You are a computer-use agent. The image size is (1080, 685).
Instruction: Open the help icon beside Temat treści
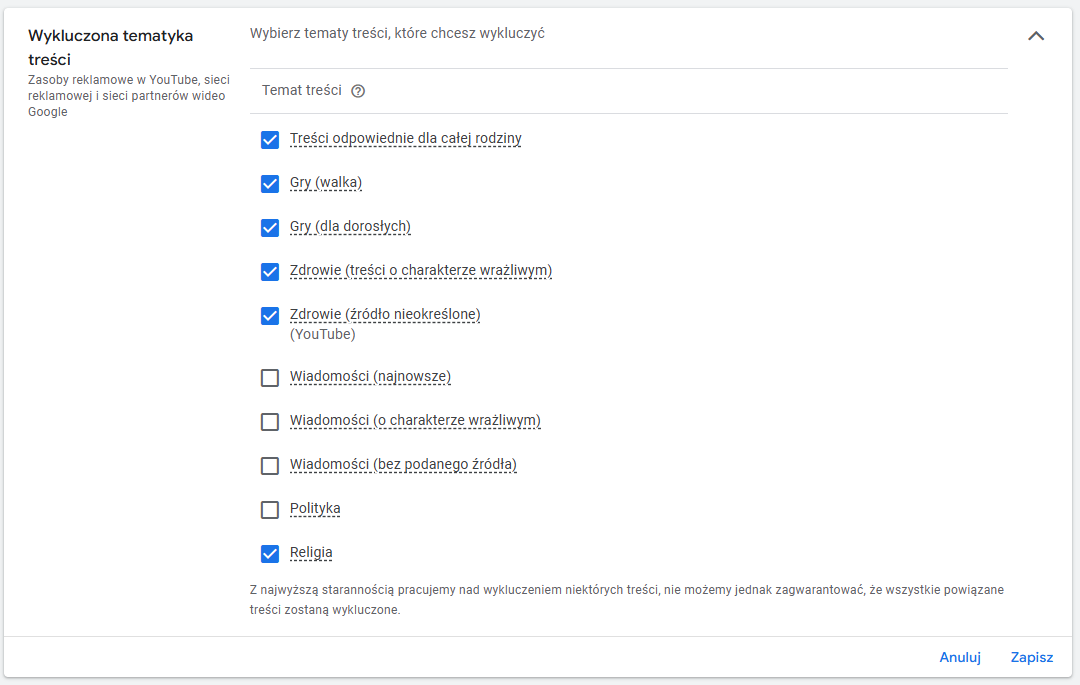click(358, 91)
